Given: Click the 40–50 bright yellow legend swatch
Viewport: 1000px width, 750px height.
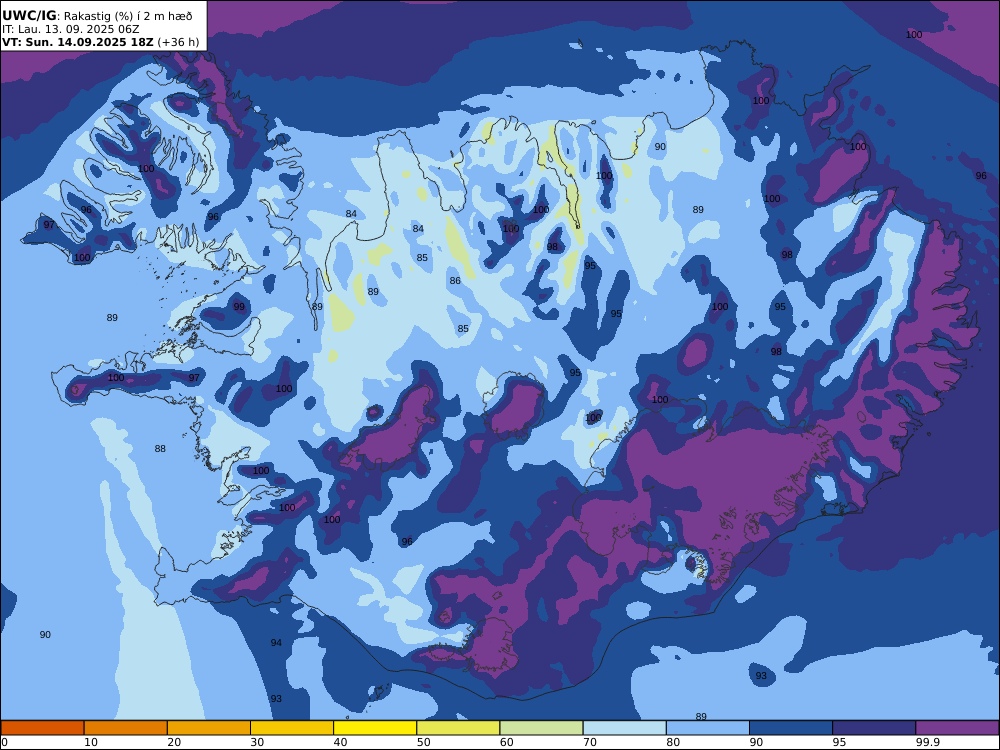Looking at the screenshot, I should pyautogui.click(x=375, y=728).
